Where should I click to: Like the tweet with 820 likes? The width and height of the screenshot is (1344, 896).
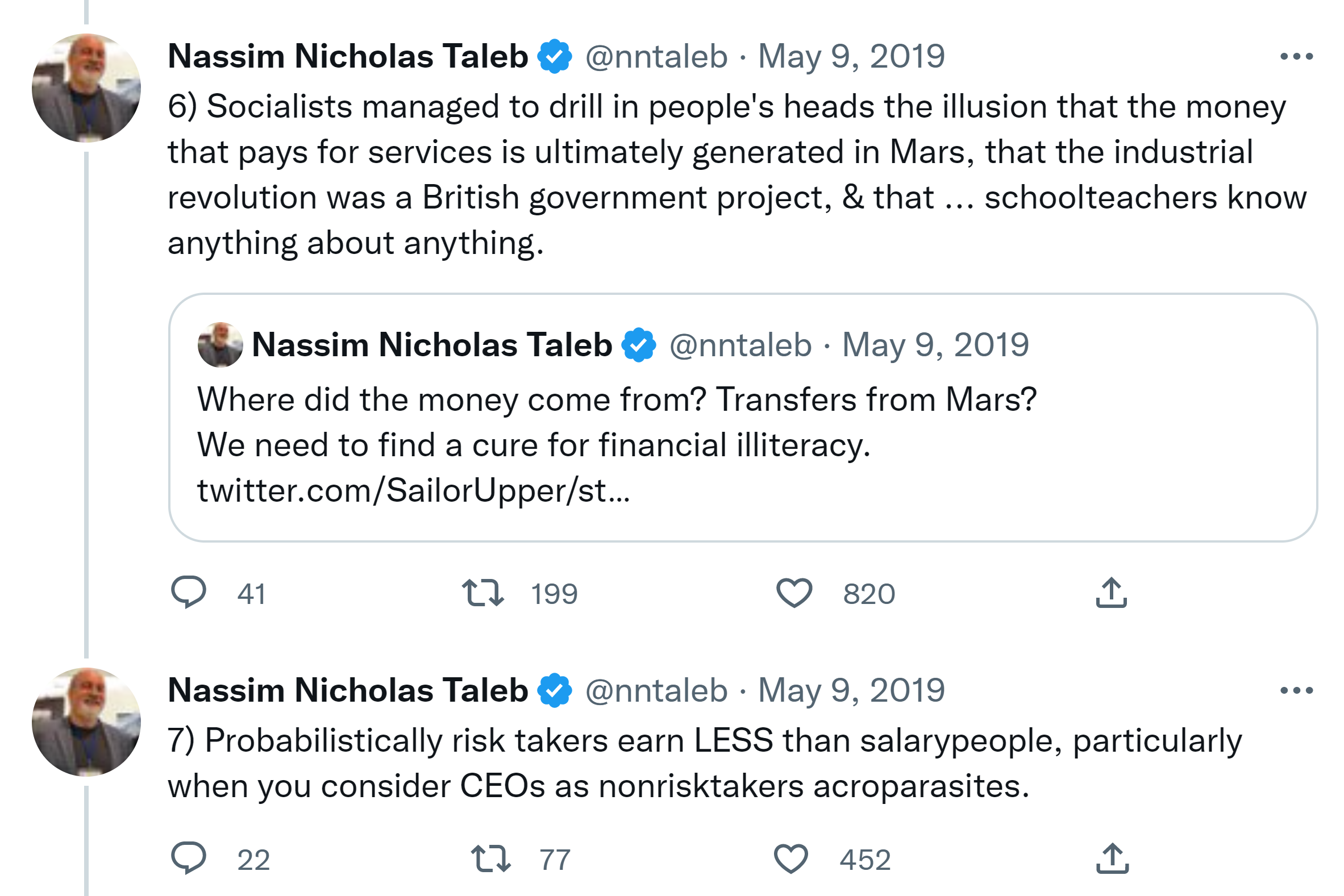(794, 592)
